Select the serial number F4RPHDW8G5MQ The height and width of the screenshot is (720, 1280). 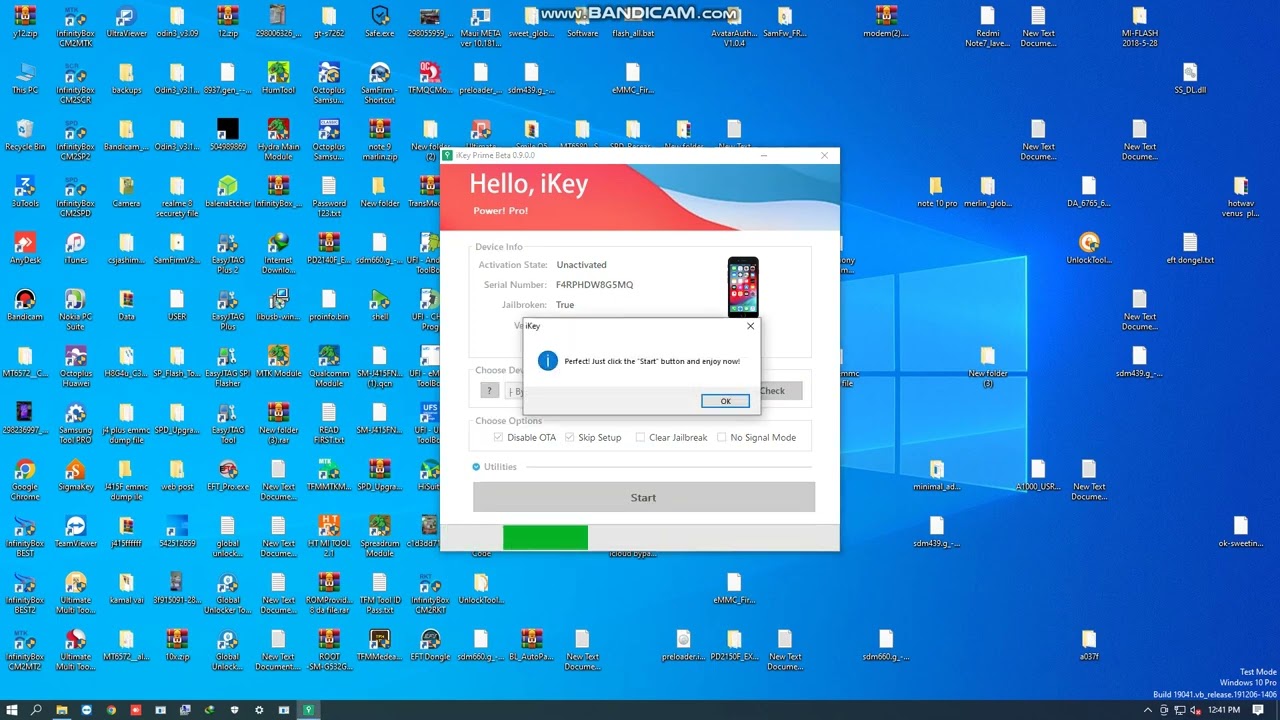pyautogui.click(x=594, y=285)
